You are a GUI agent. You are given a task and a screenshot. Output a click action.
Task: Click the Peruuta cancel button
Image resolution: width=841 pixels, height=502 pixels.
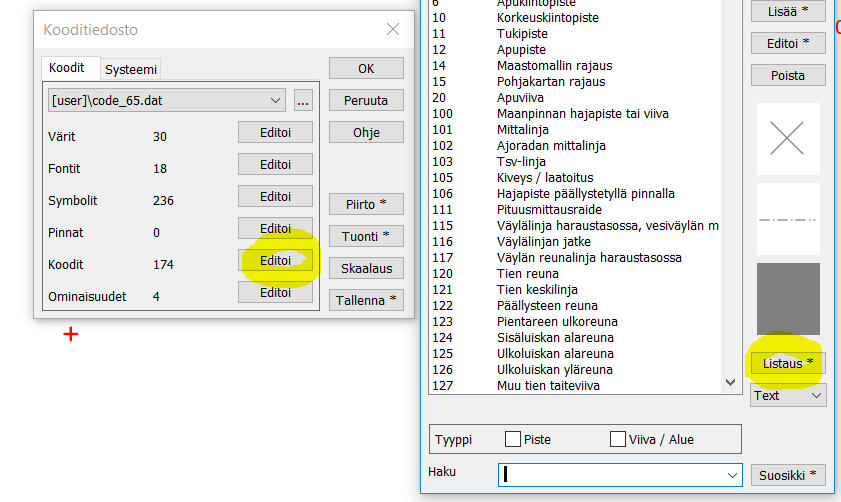coord(366,100)
